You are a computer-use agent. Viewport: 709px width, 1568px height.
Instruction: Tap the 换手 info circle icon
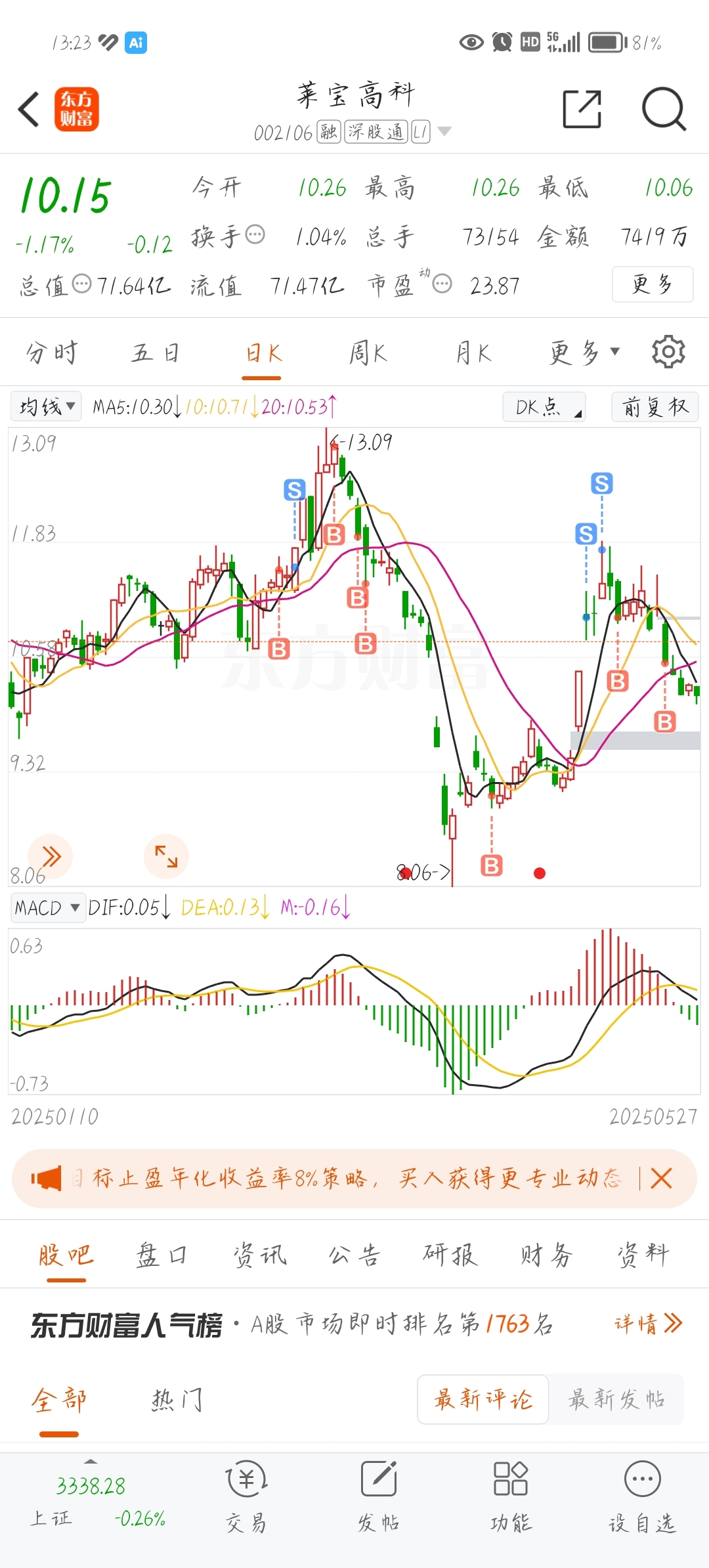click(x=255, y=234)
